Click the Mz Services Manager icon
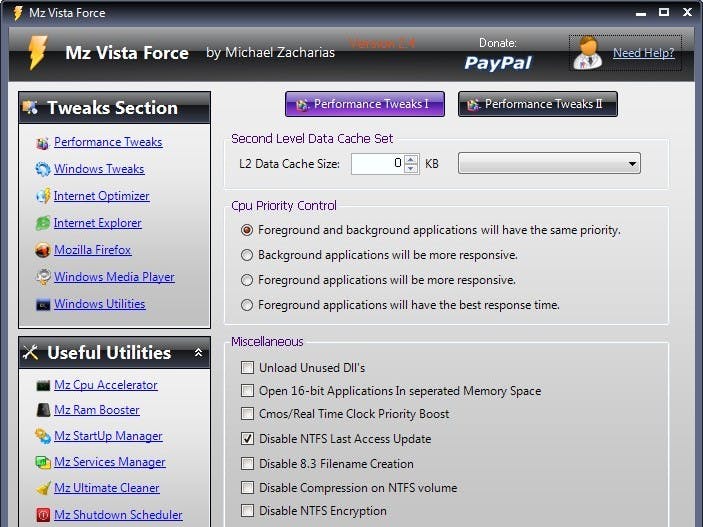This screenshot has width=703, height=527. [x=43, y=462]
